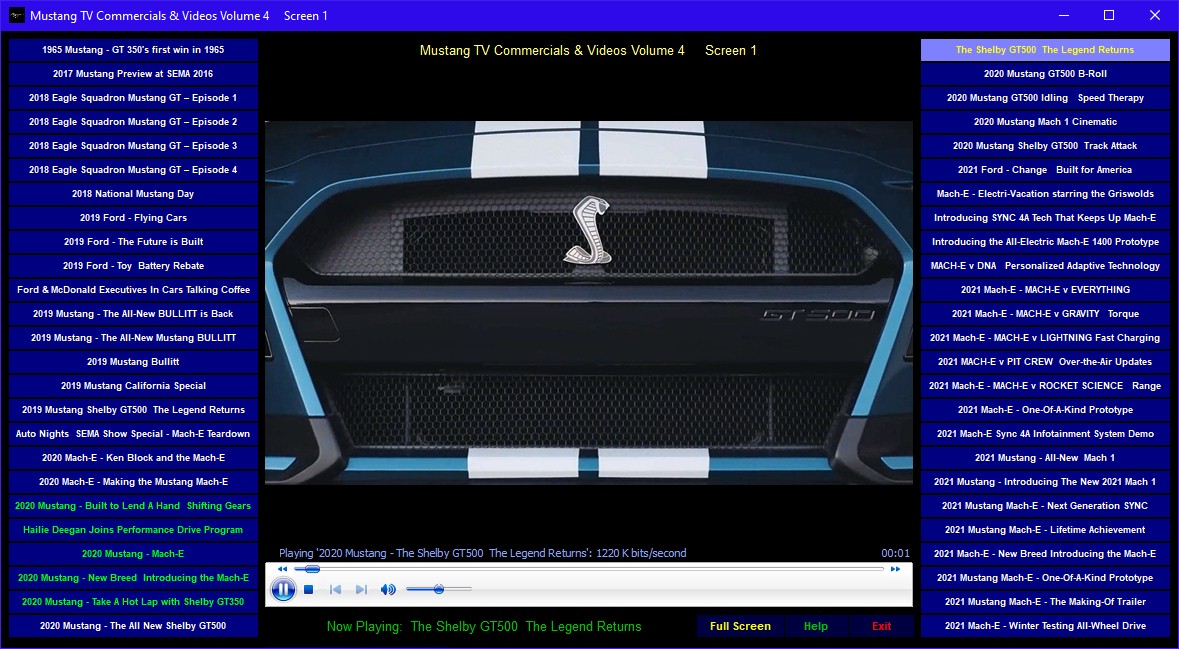
Task: Go to previous track in player
Action: [335, 590]
